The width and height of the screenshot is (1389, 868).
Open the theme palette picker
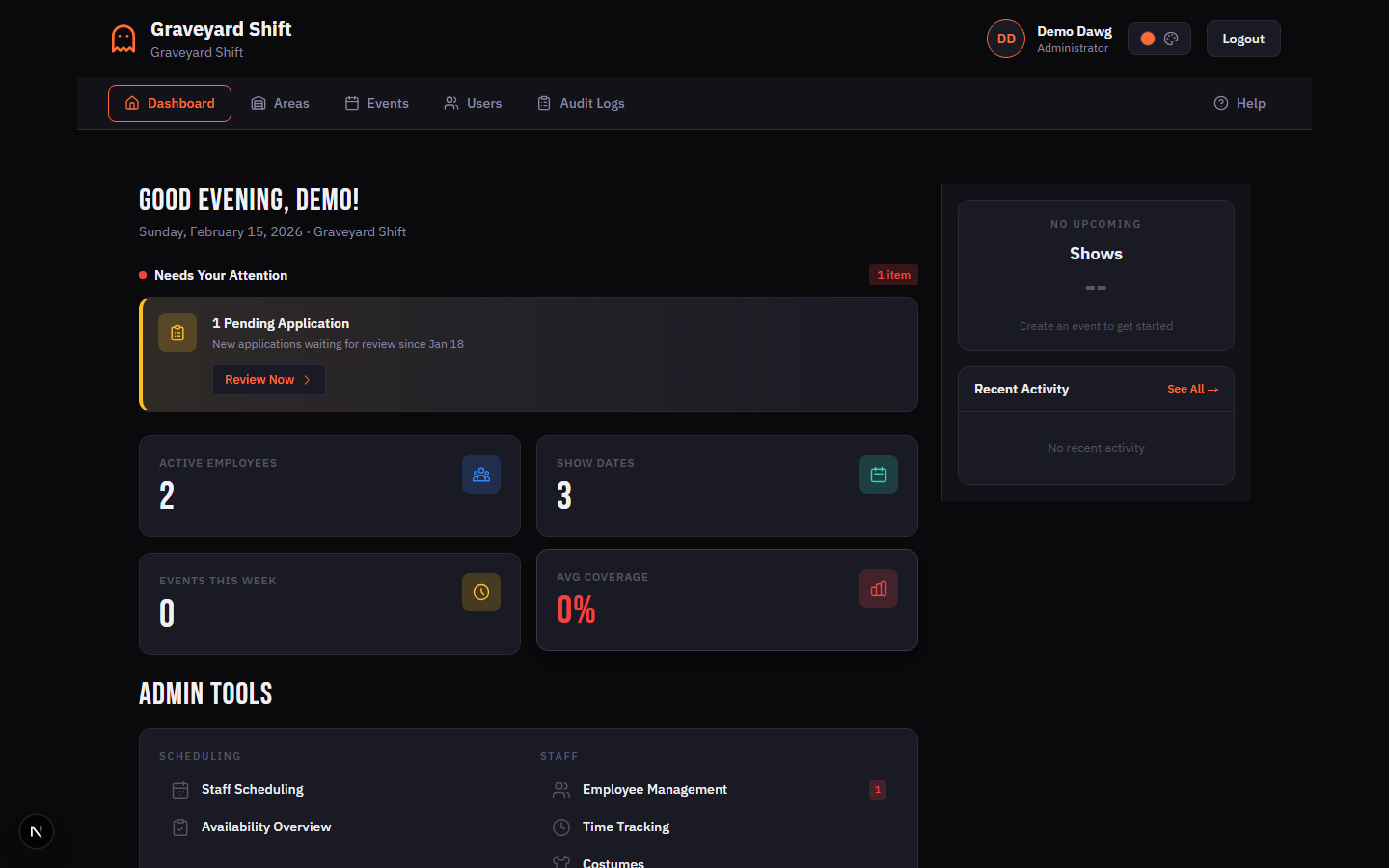coord(1171,38)
